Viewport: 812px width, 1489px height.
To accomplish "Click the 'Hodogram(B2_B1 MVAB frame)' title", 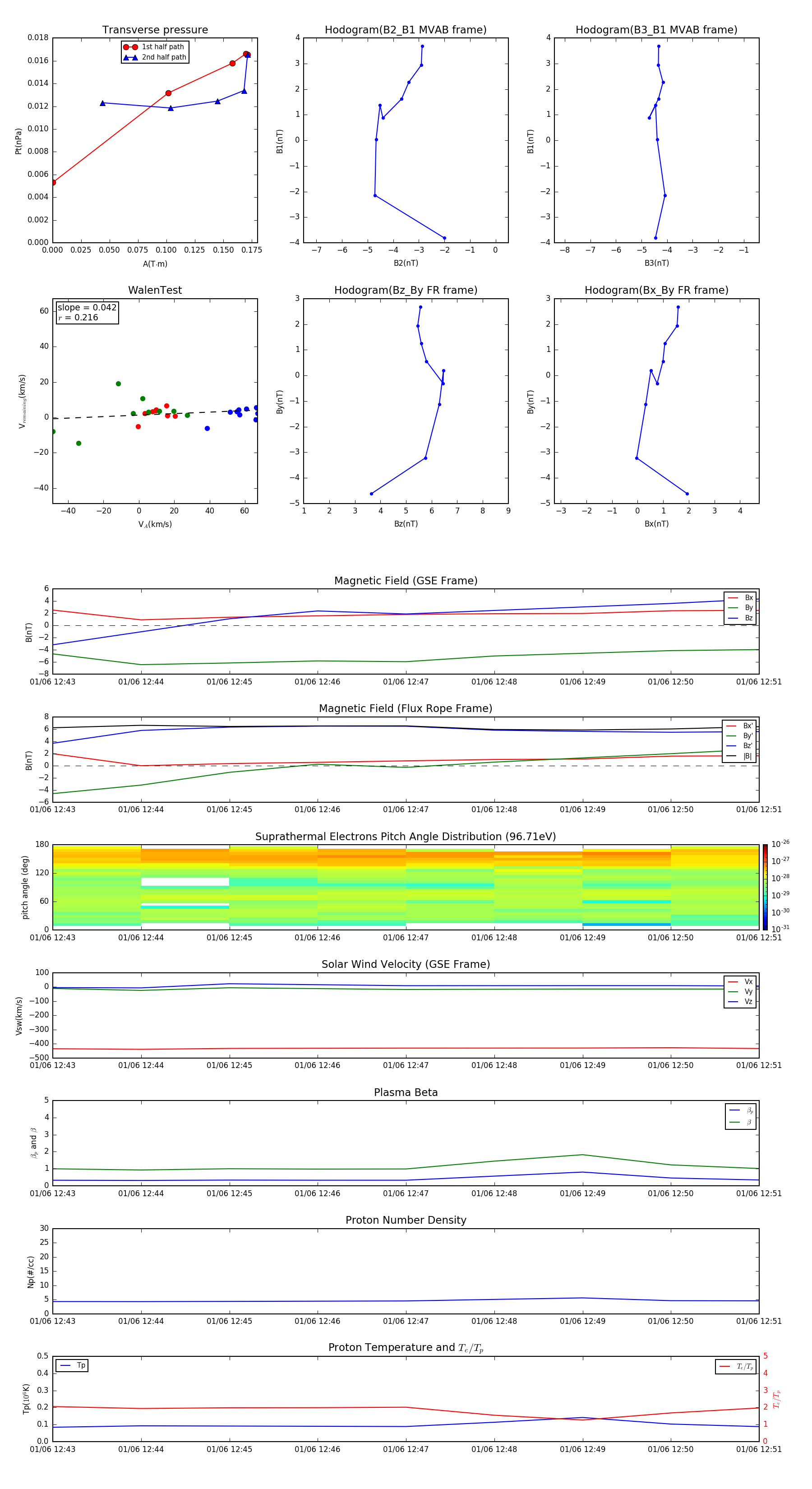I will pyautogui.click(x=406, y=29).
